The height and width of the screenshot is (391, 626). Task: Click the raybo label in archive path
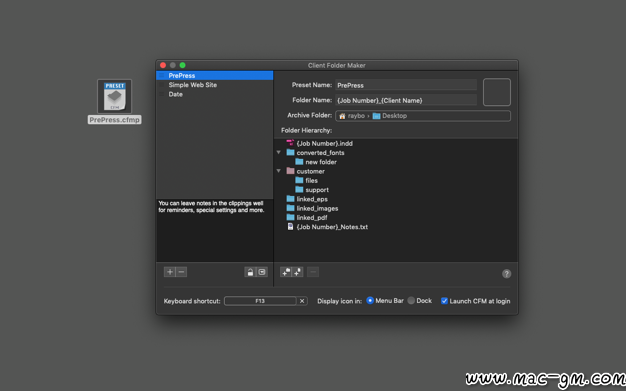(356, 116)
